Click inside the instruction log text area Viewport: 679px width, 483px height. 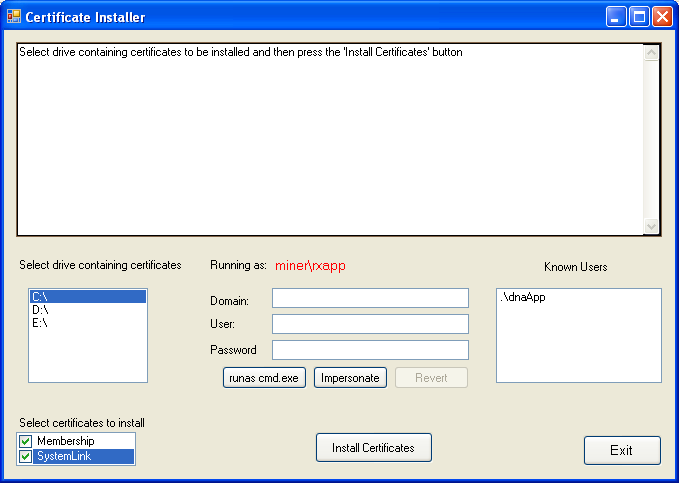[x=330, y=140]
